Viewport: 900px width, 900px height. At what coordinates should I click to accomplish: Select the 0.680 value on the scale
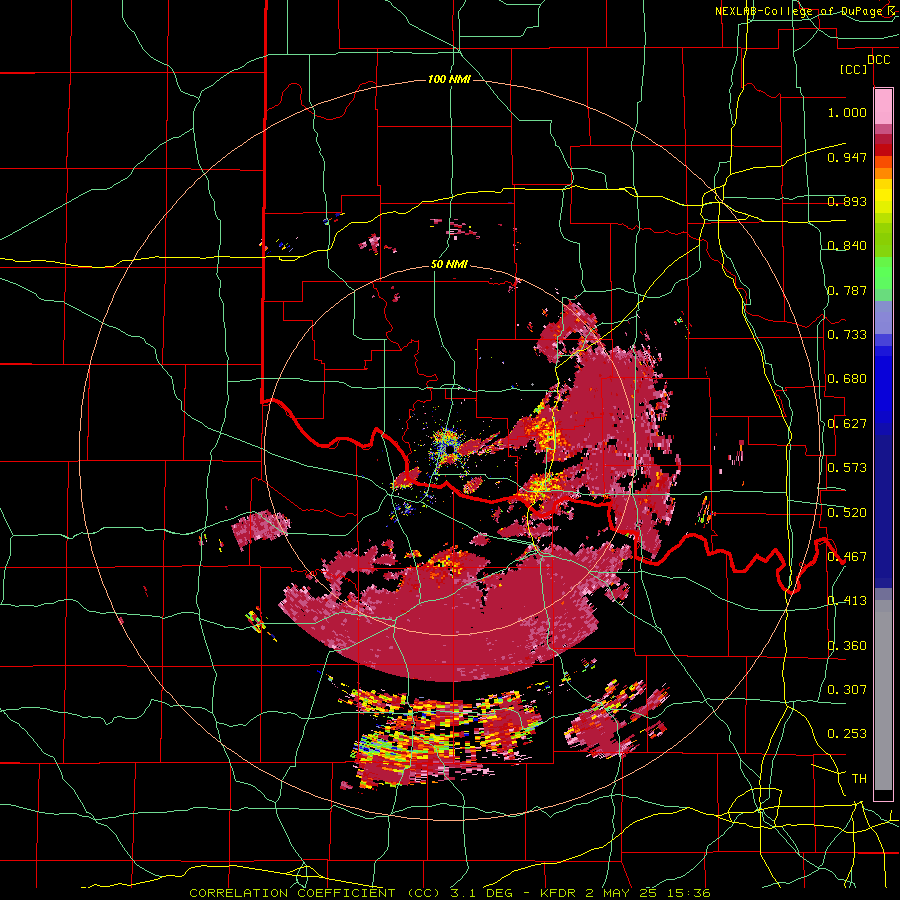(x=847, y=379)
